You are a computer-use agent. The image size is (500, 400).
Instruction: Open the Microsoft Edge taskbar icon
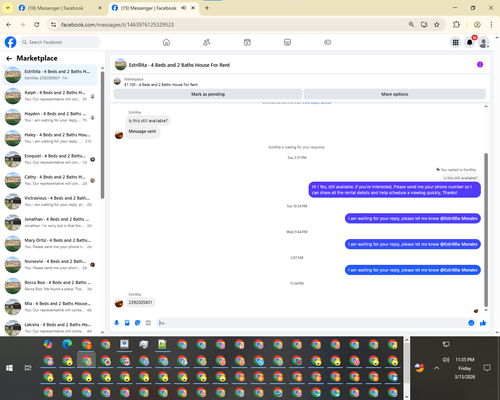pyautogui.click(x=67, y=344)
